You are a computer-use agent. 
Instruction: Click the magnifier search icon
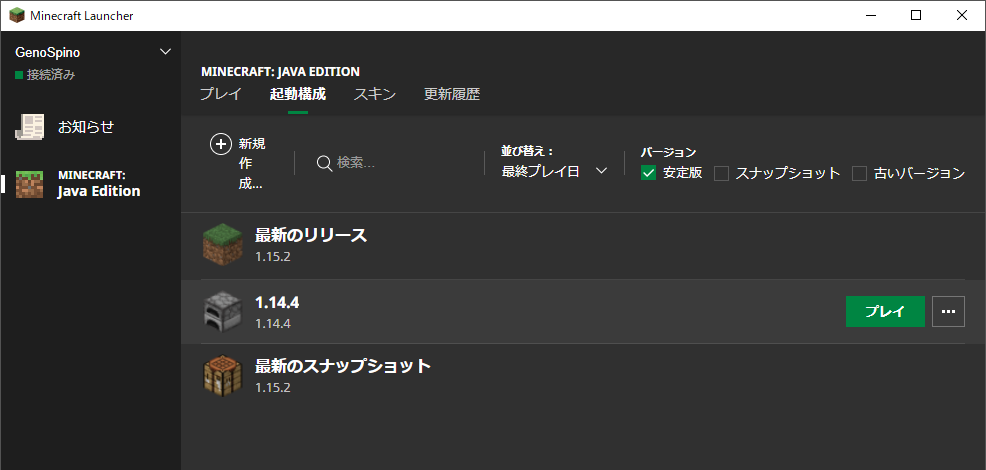click(324, 164)
